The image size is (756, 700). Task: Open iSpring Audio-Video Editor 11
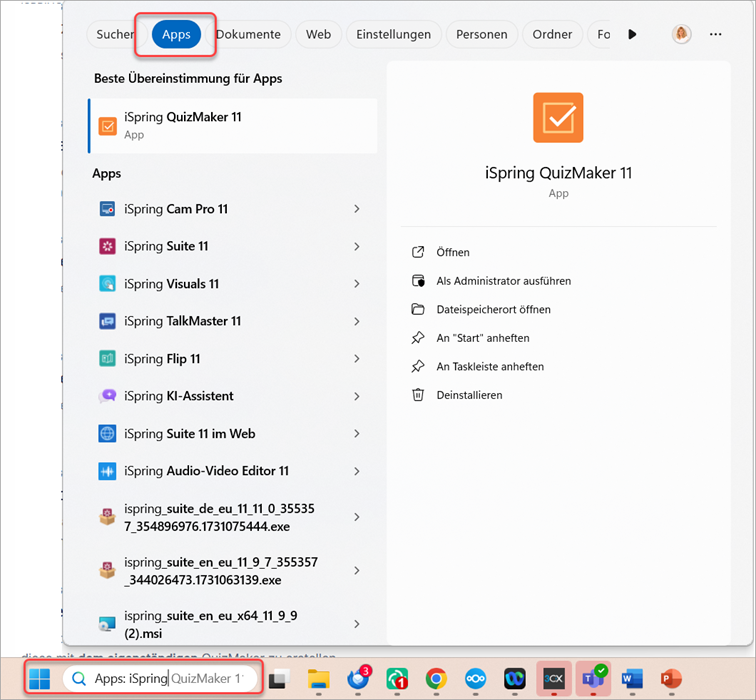click(x=206, y=471)
